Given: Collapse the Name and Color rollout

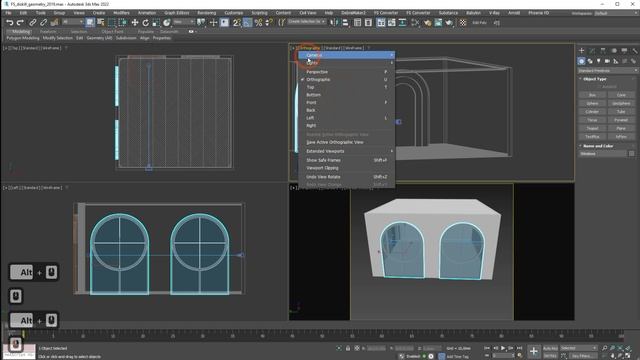Looking at the screenshot, I should click(598, 146).
